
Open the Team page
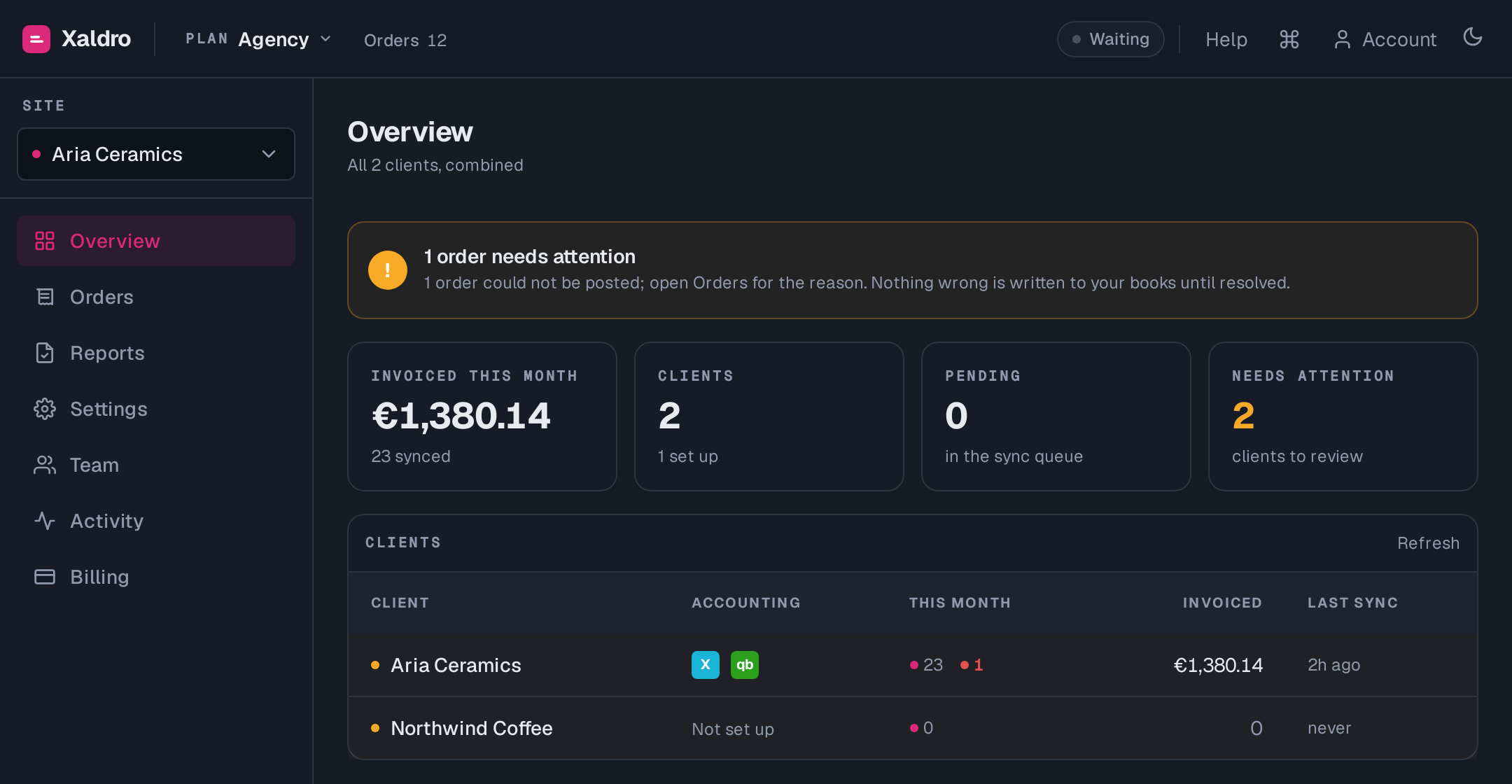click(156, 465)
